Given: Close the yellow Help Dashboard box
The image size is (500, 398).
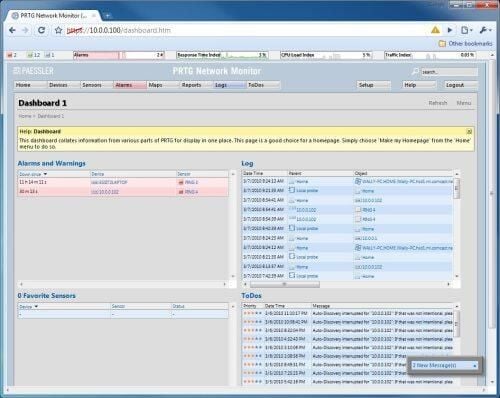Looking at the screenshot, I should 469,131.
